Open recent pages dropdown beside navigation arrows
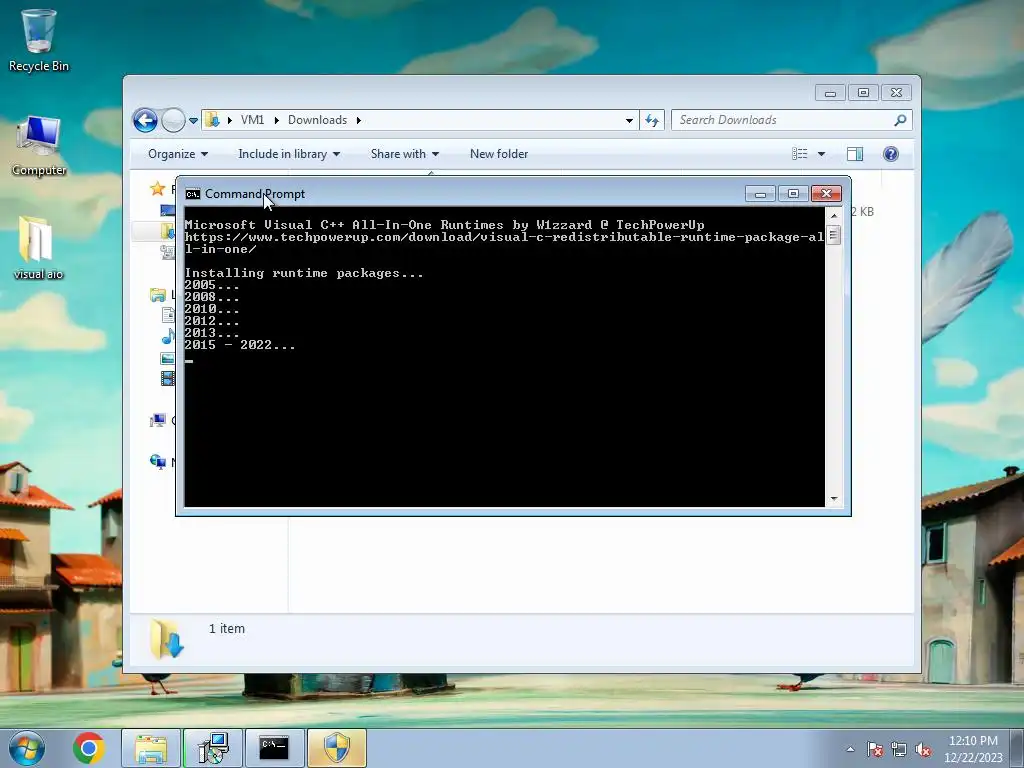1024x768 pixels. pyautogui.click(x=193, y=121)
